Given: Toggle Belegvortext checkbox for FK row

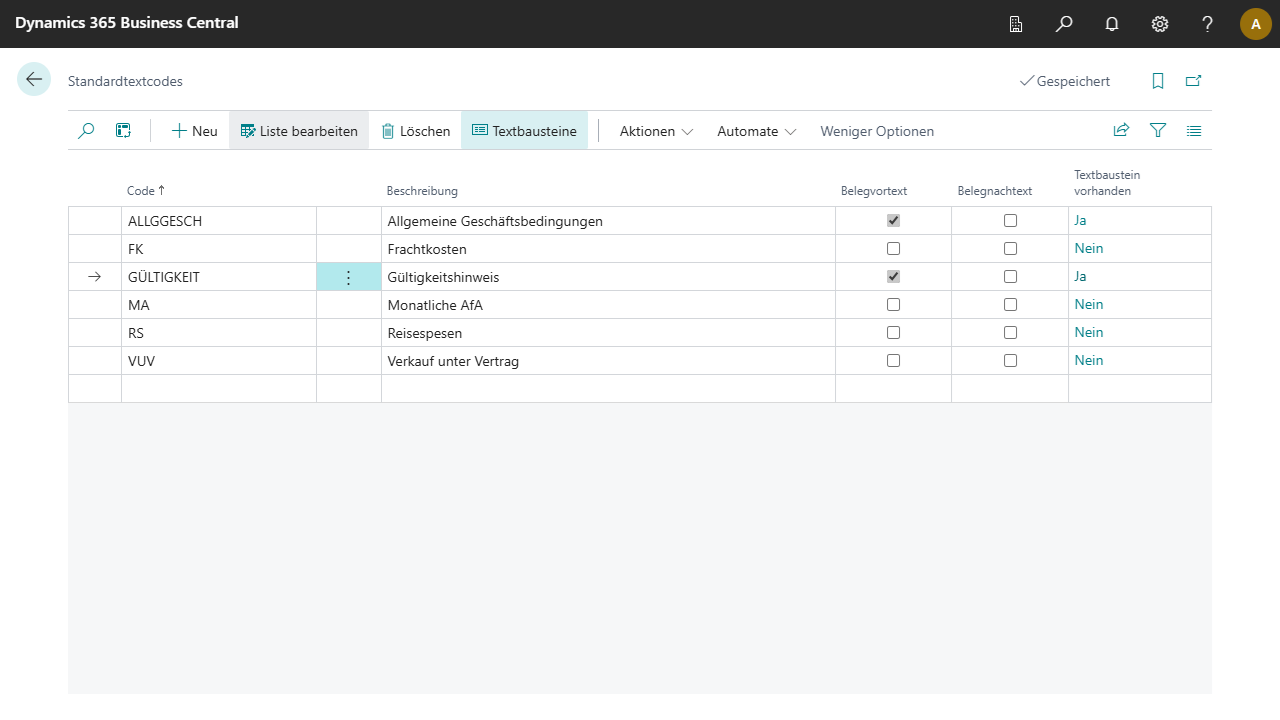Looking at the screenshot, I should pos(893,248).
